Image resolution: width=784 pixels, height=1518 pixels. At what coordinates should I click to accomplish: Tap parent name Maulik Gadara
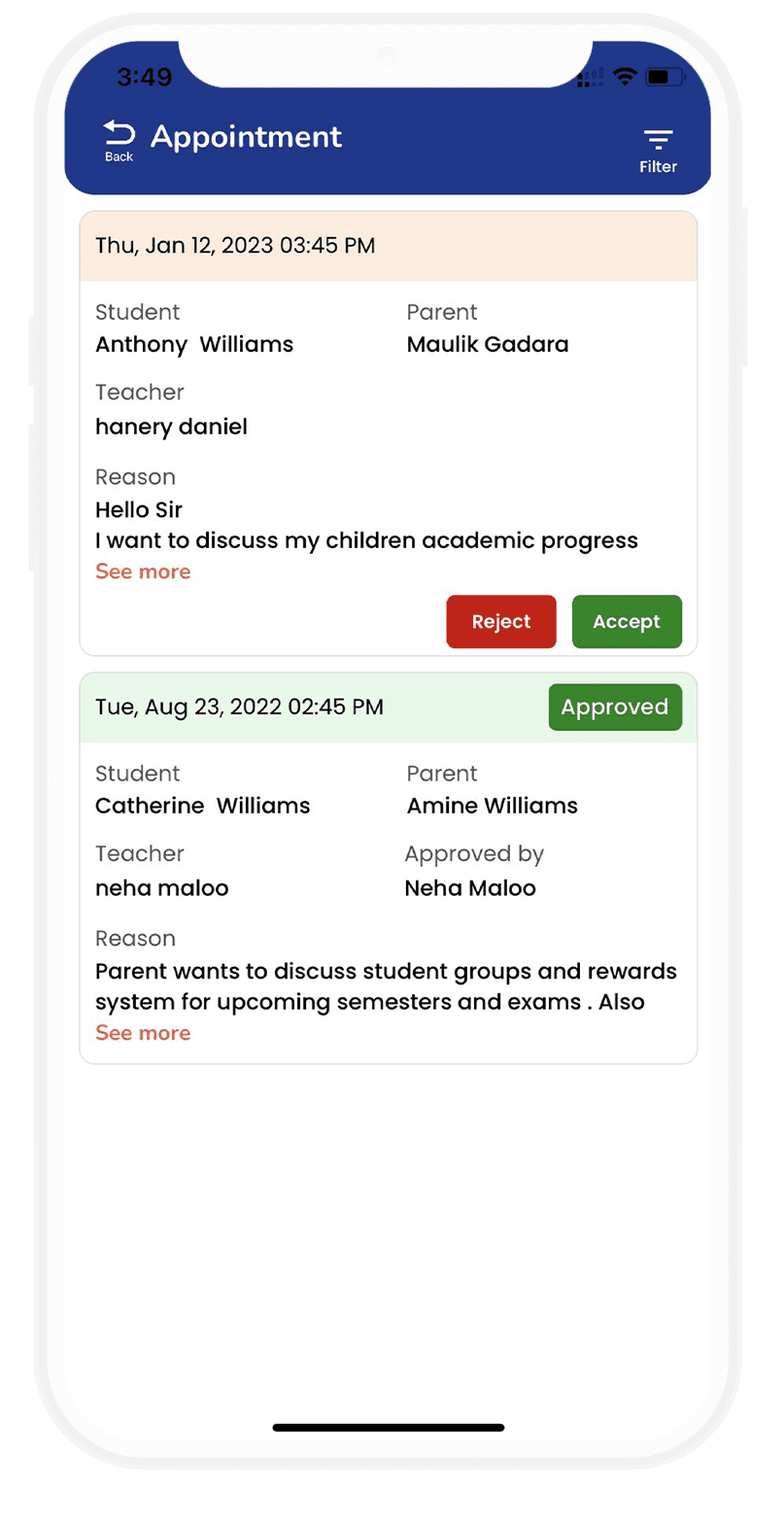[488, 345]
